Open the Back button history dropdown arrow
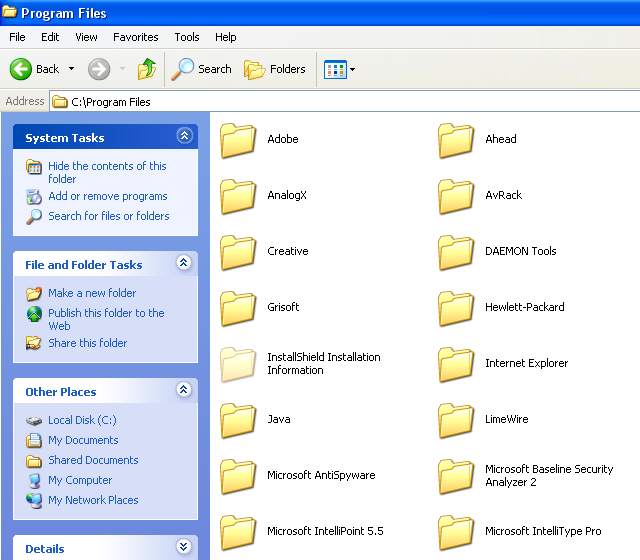Image resolution: width=640 pixels, height=560 pixels. [71, 69]
